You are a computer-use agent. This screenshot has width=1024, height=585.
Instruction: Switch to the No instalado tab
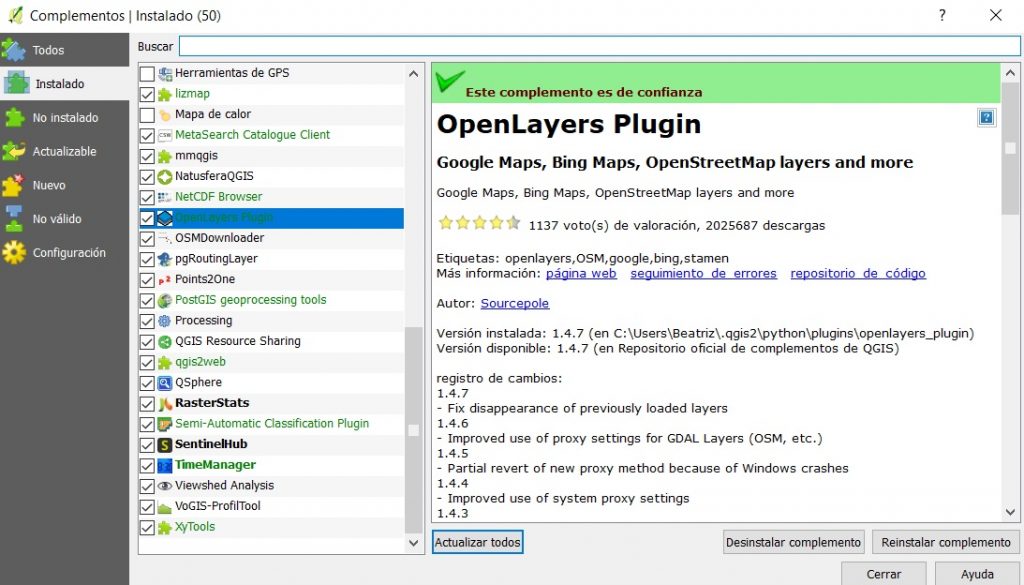coord(64,118)
